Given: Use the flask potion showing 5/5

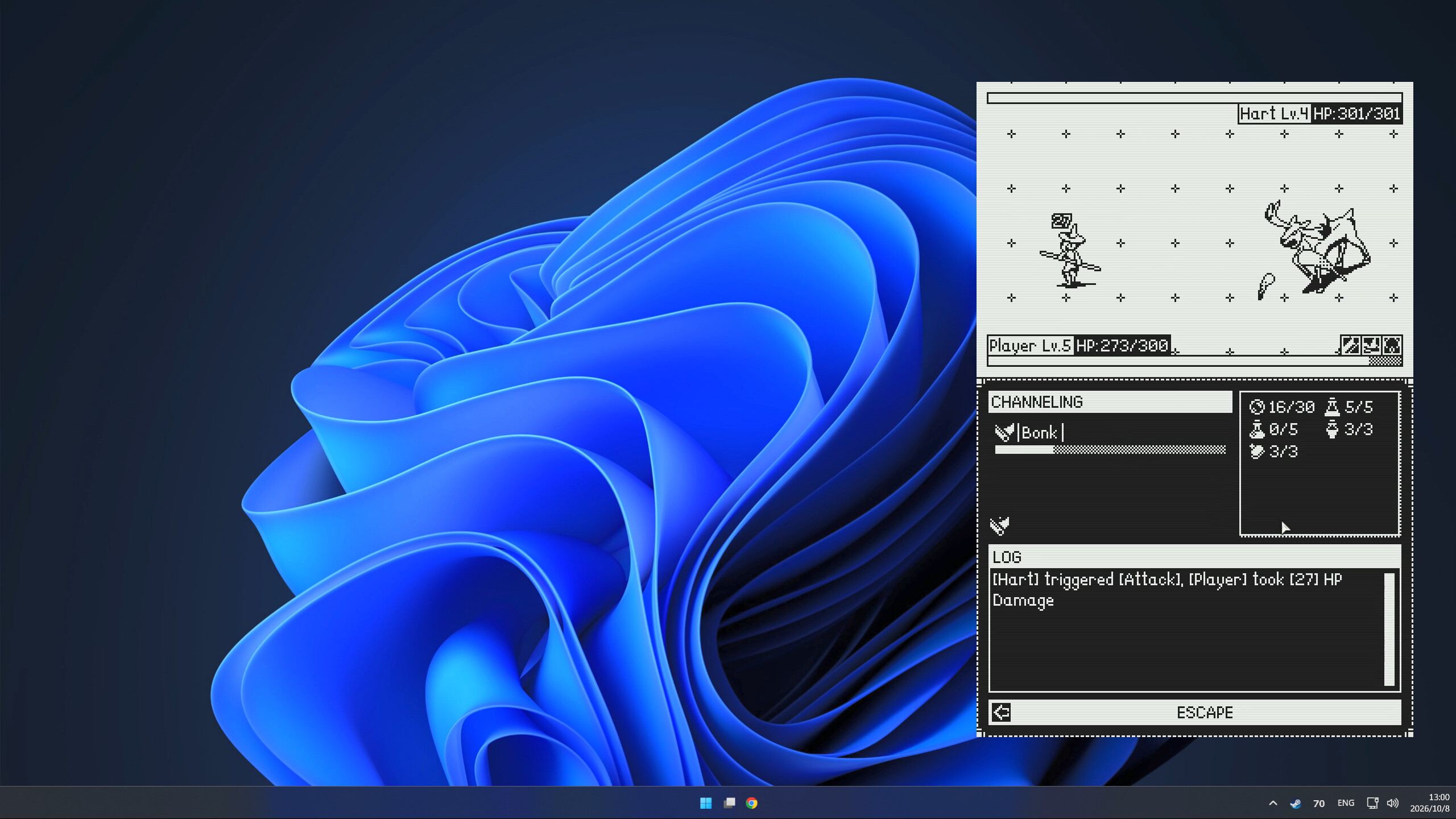Looking at the screenshot, I should (x=1331, y=407).
